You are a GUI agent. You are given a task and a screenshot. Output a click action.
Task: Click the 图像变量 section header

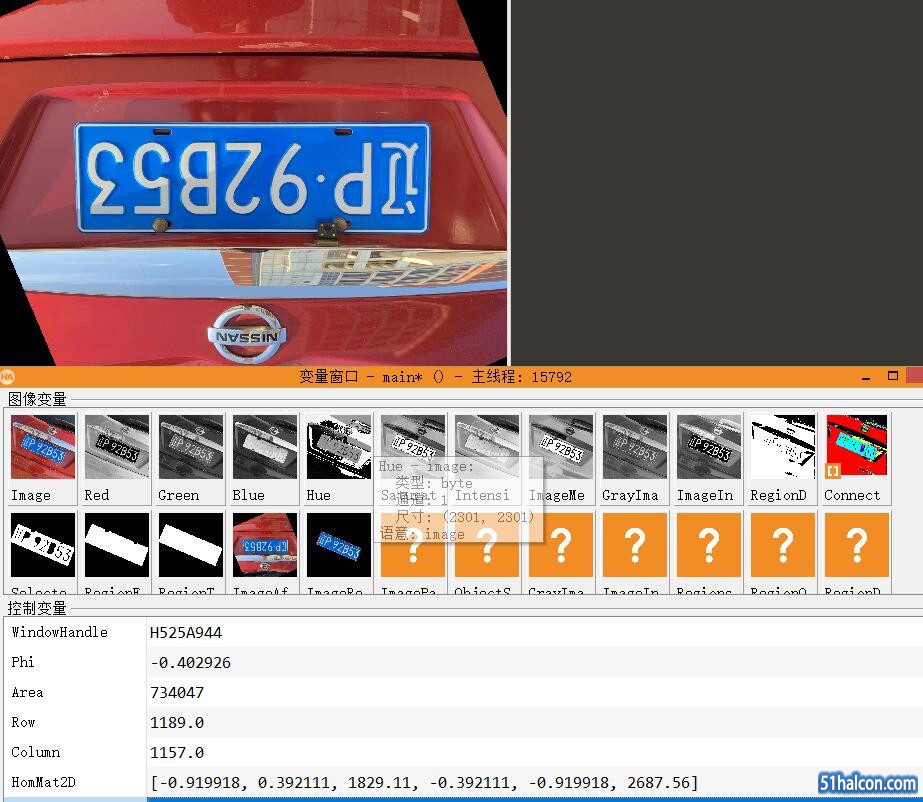click(37, 399)
